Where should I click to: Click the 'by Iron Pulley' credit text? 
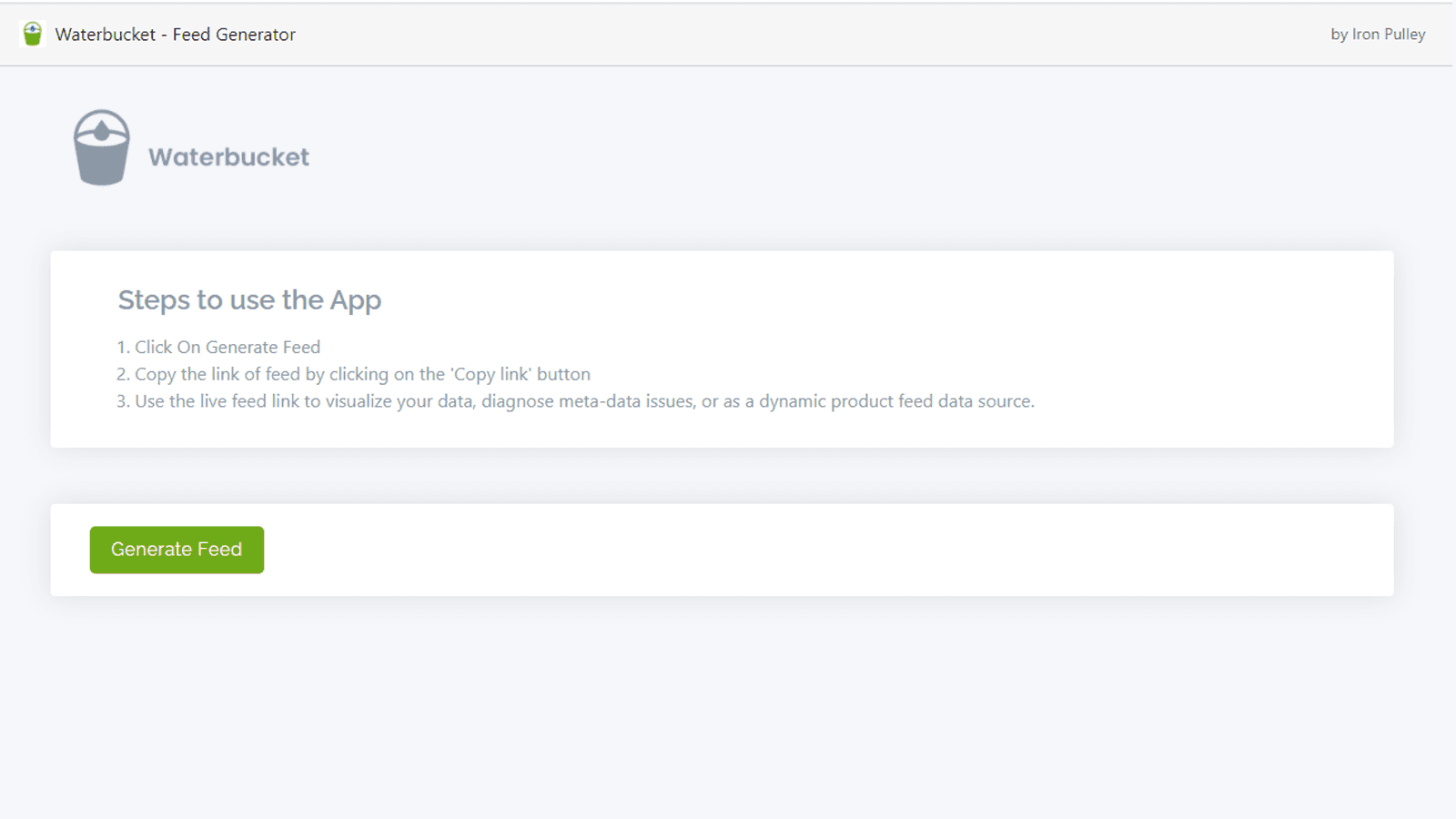pos(1377,35)
